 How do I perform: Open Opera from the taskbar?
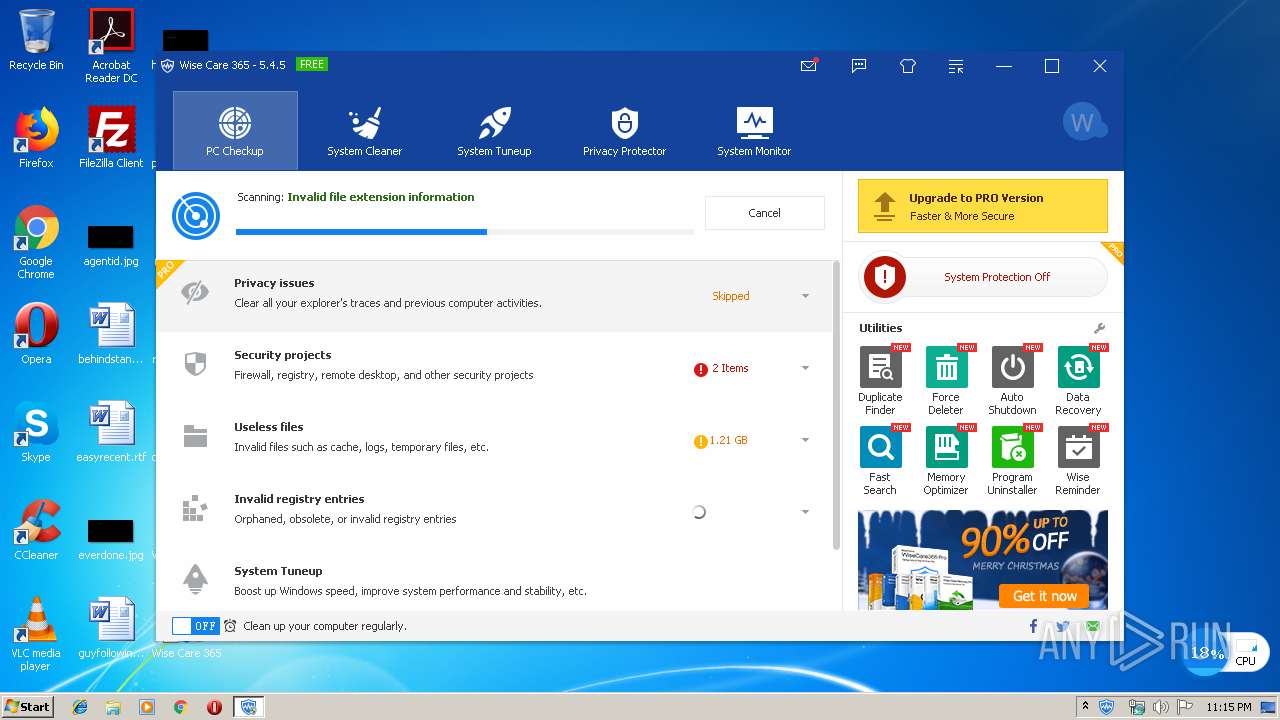pyautogui.click(x=214, y=707)
